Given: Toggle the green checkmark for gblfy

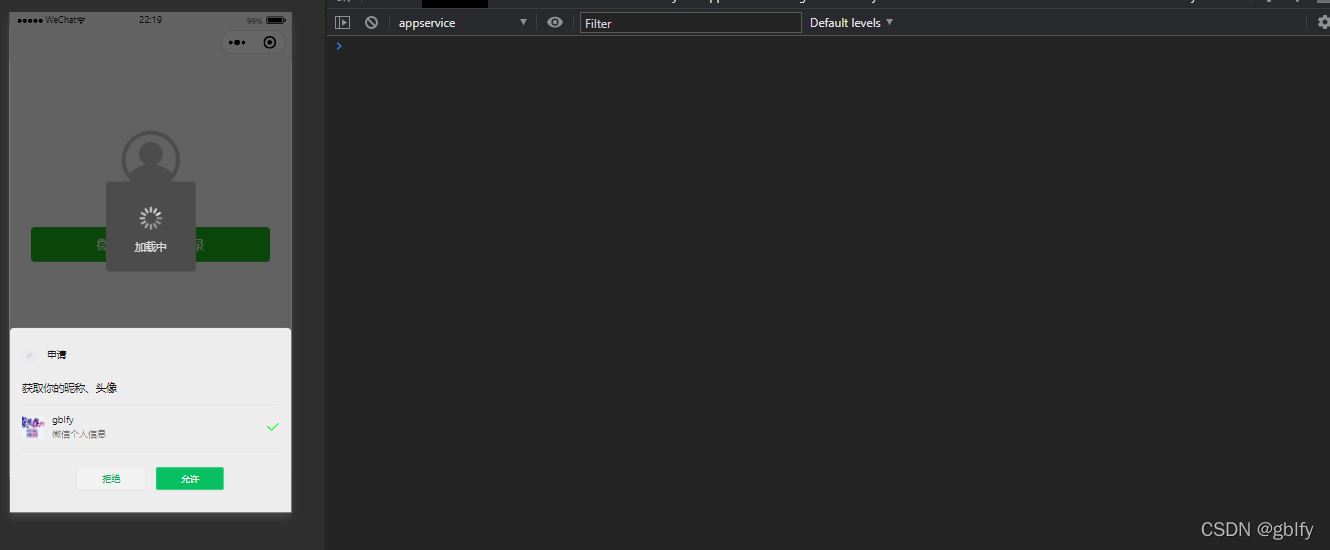Looking at the screenshot, I should 272,427.
